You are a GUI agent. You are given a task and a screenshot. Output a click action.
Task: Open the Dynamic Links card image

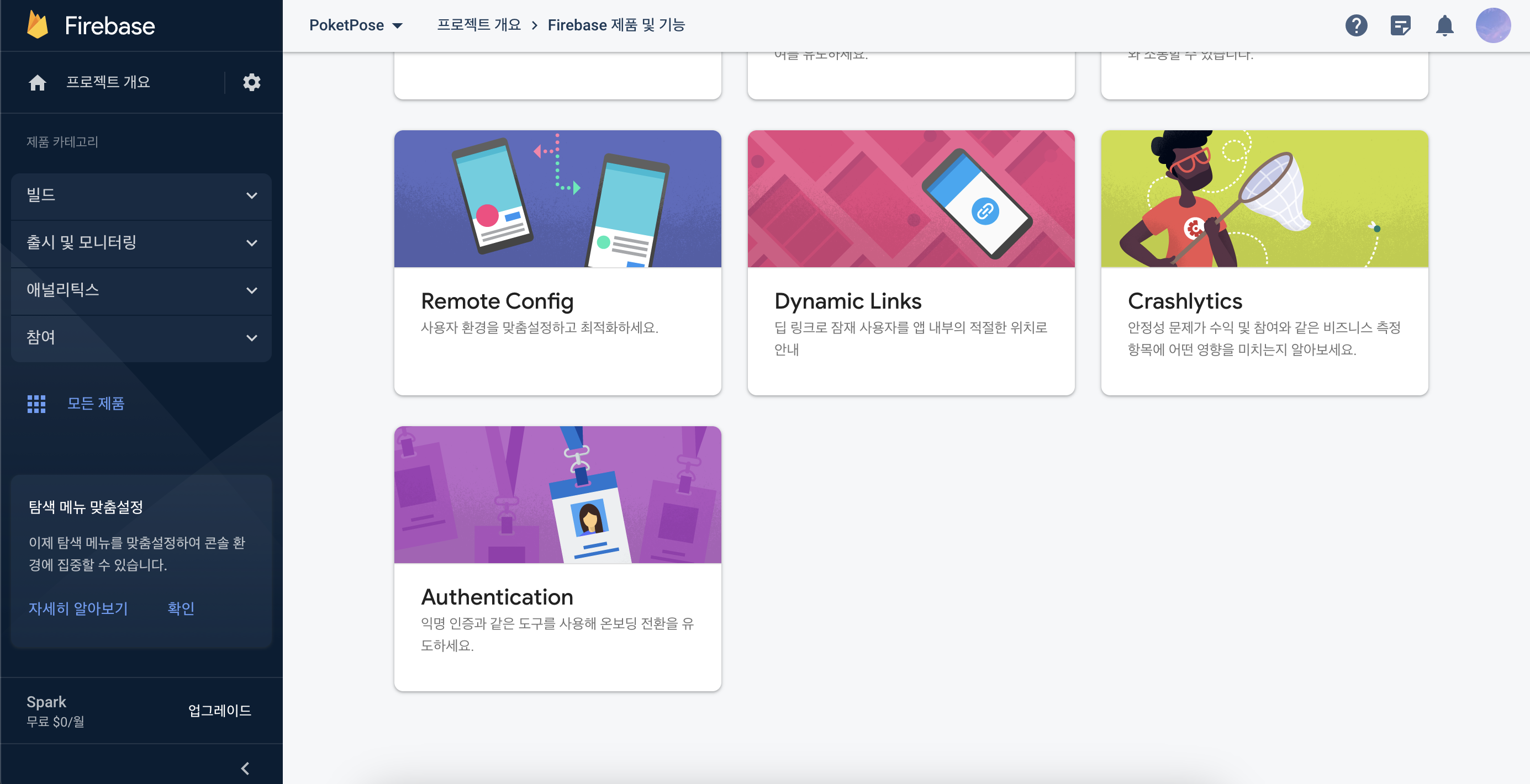910,199
